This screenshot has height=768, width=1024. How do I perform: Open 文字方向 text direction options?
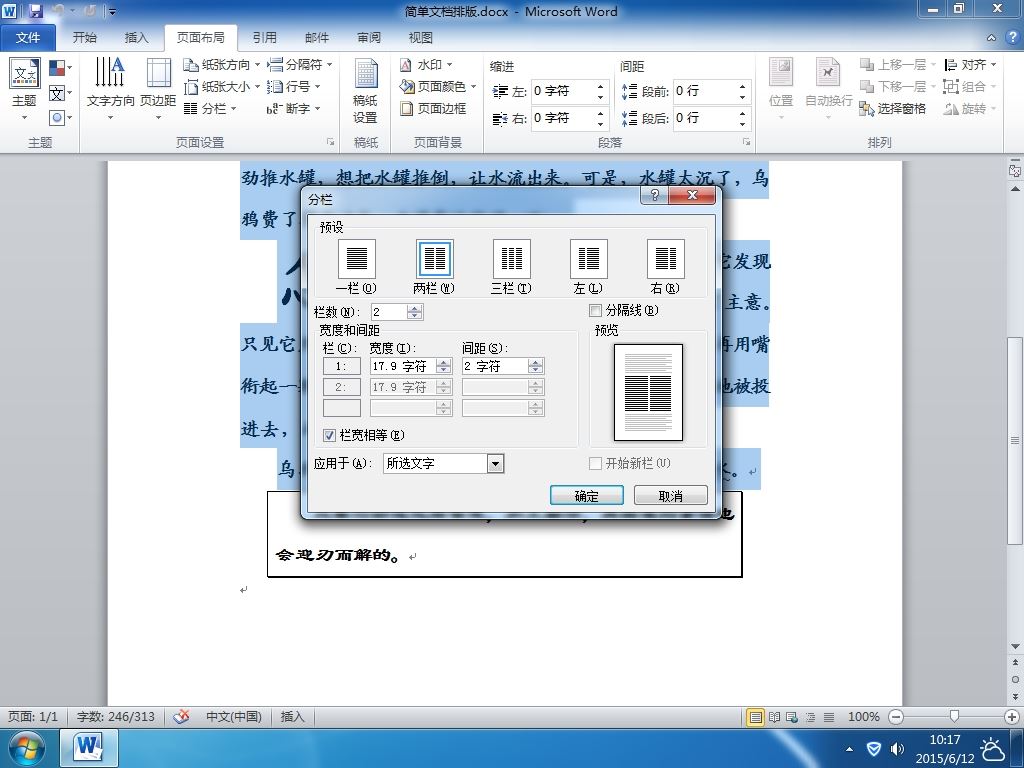coord(110,90)
